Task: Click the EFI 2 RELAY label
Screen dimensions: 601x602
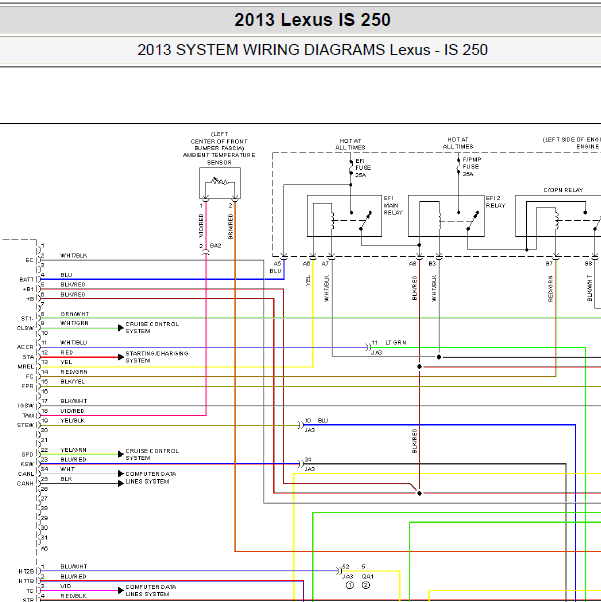Action: click(495, 202)
